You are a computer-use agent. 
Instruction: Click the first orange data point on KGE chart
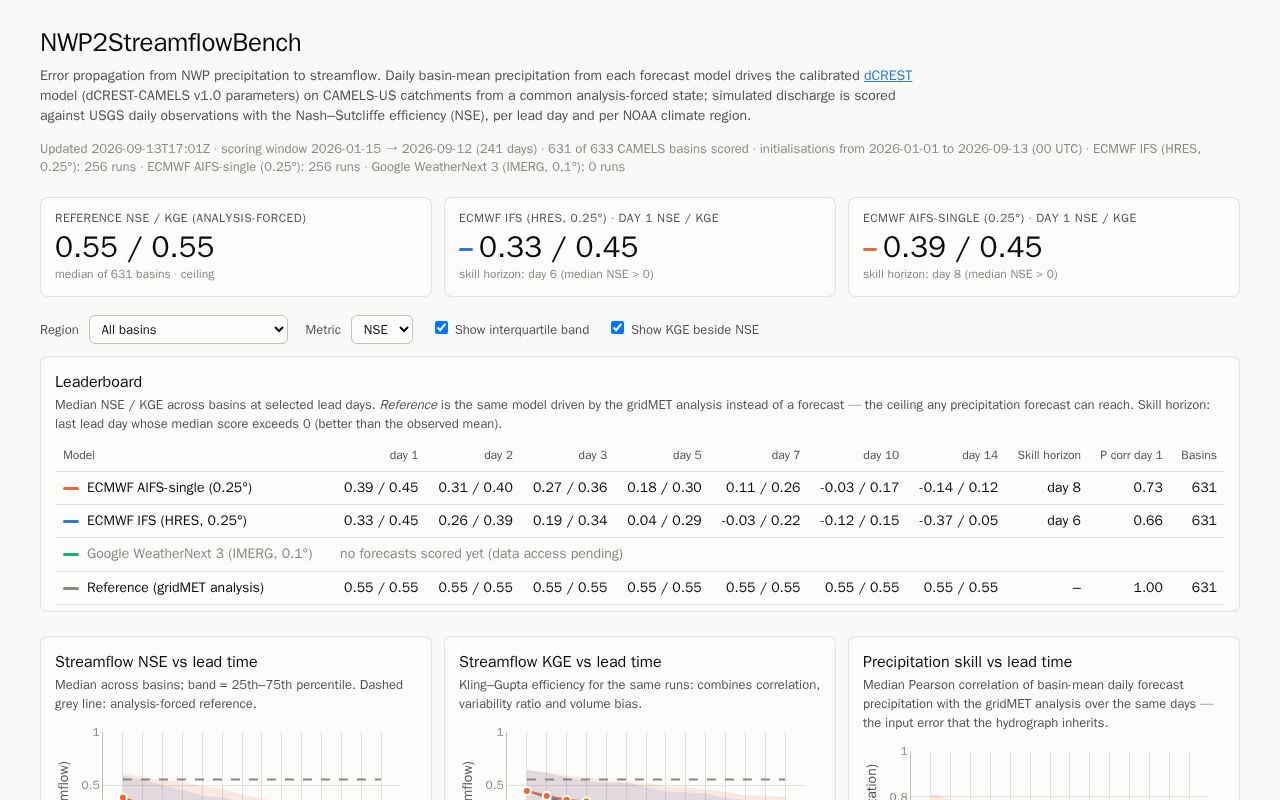coord(527,791)
